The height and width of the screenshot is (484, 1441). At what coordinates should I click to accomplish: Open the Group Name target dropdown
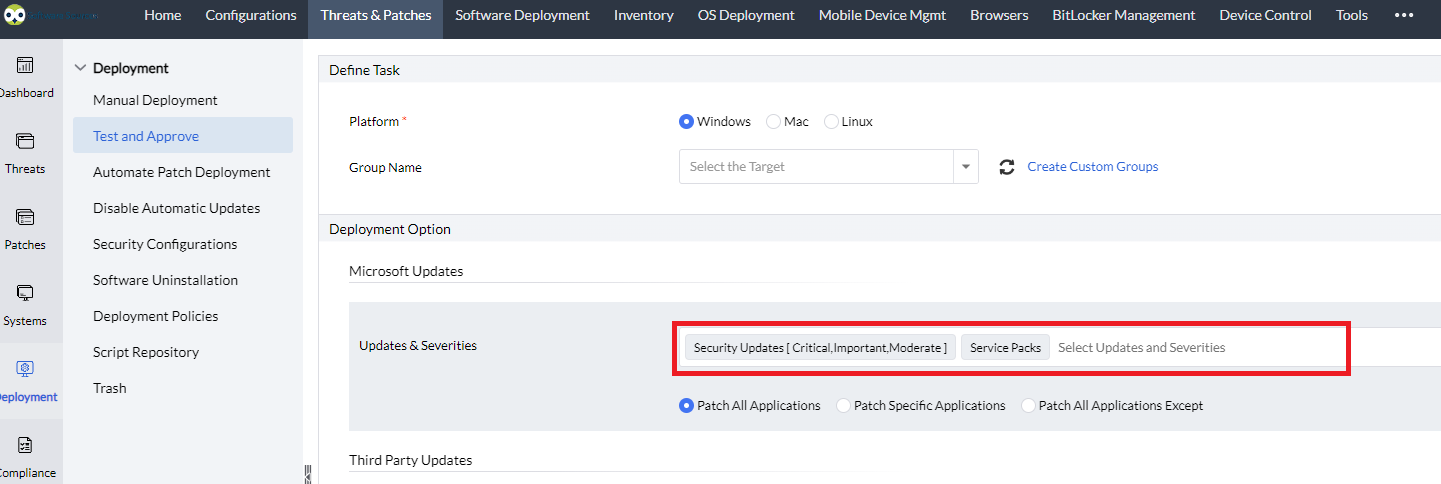[x=966, y=167]
